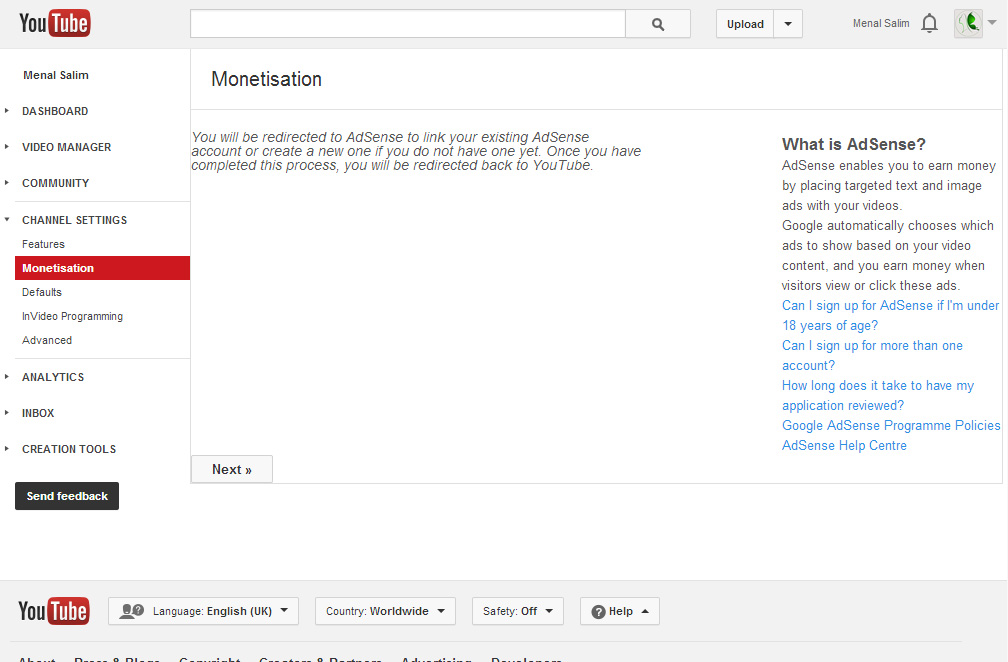Click the YouTube logo in the header
The image size is (1008, 662).
tap(55, 24)
